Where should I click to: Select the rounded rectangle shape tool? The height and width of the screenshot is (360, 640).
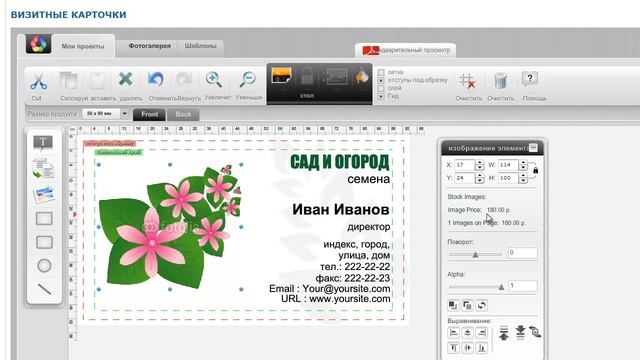[44, 242]
